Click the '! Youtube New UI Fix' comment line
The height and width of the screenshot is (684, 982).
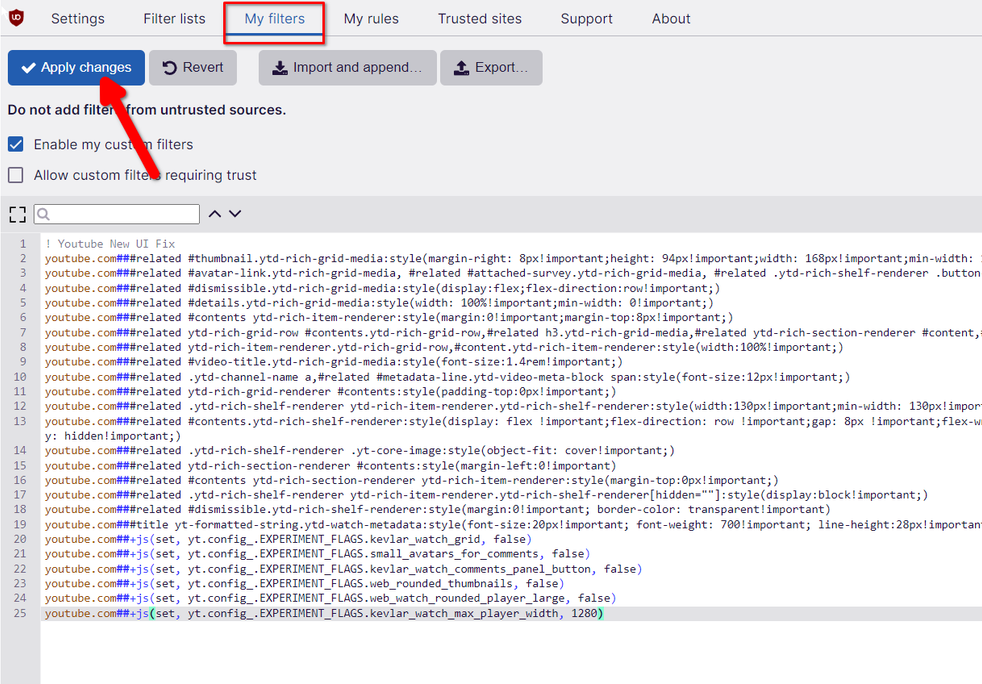[x=110, y=244]
